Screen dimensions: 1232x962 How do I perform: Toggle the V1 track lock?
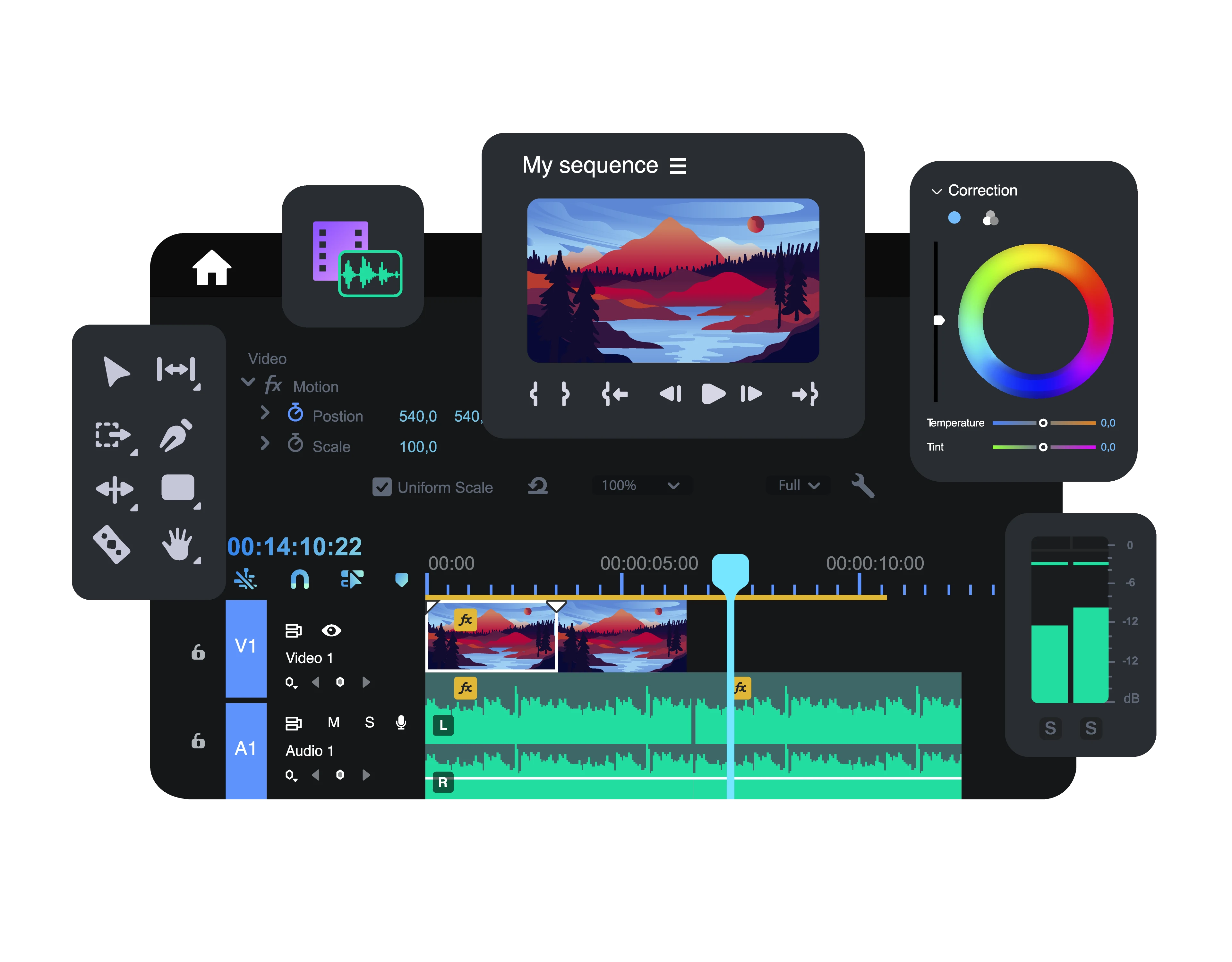point(198,652)
